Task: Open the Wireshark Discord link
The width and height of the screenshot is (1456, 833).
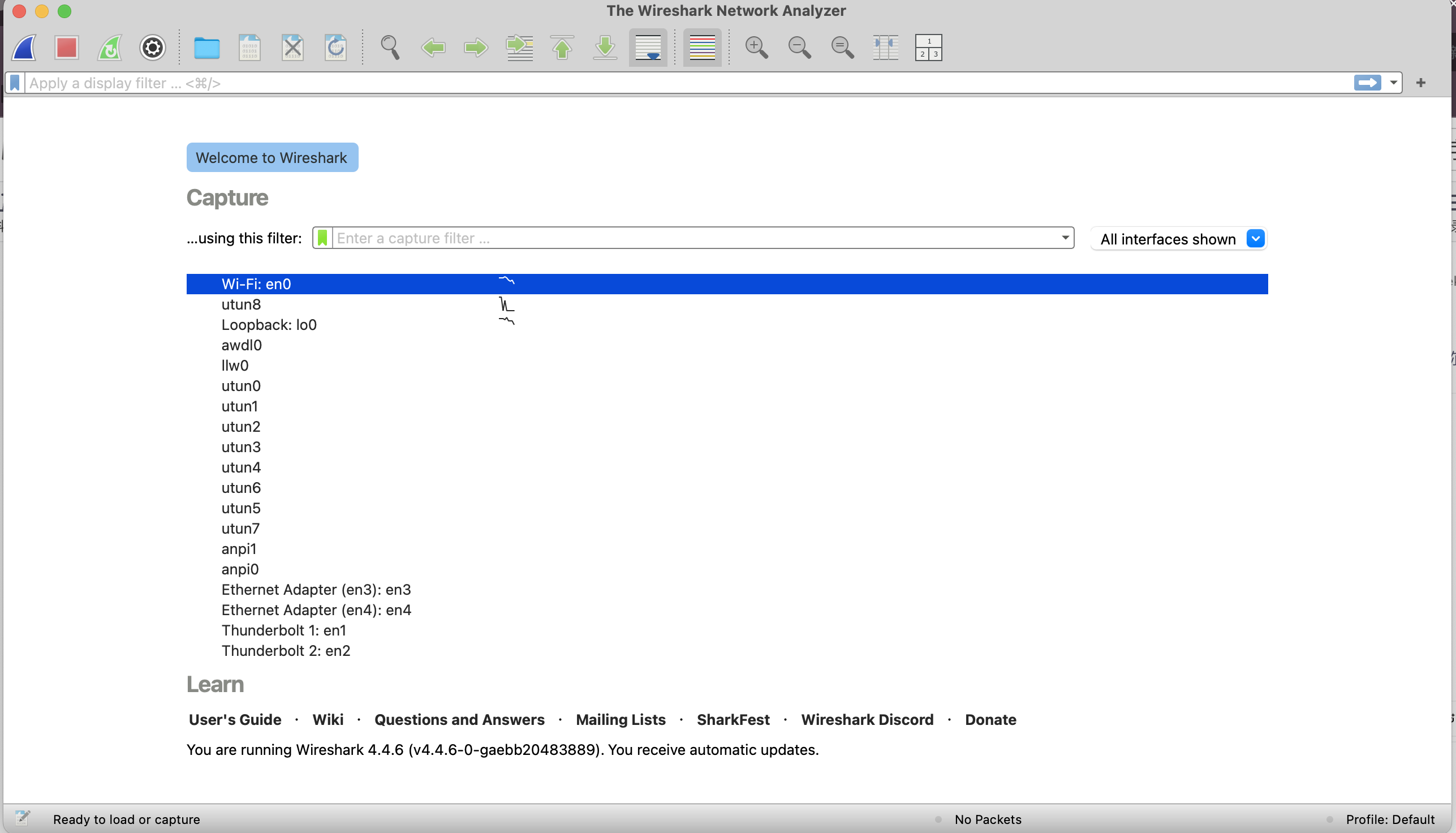Action: [x=867, y=720]
